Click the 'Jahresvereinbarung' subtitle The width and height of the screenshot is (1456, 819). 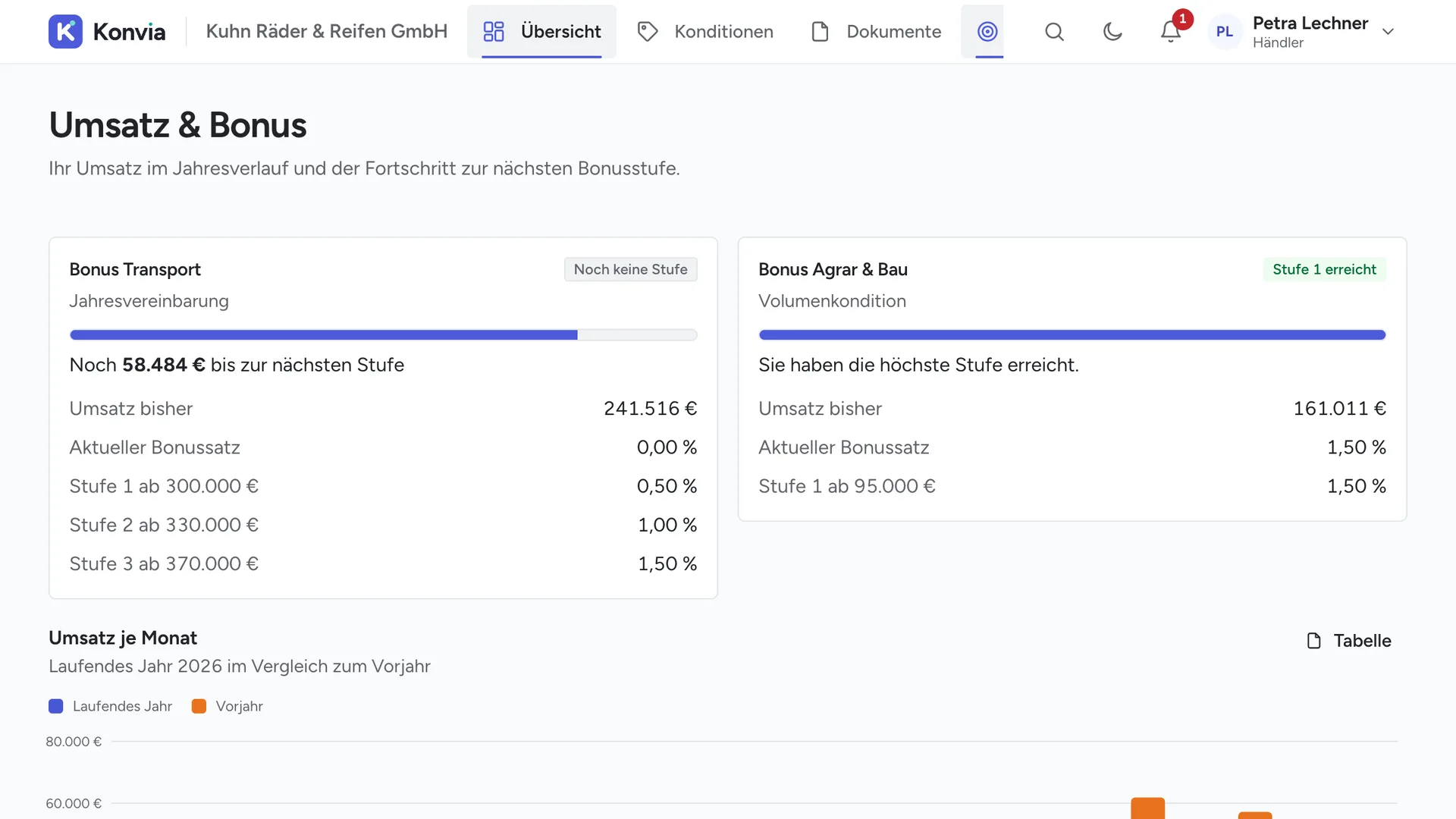(149, 301)
